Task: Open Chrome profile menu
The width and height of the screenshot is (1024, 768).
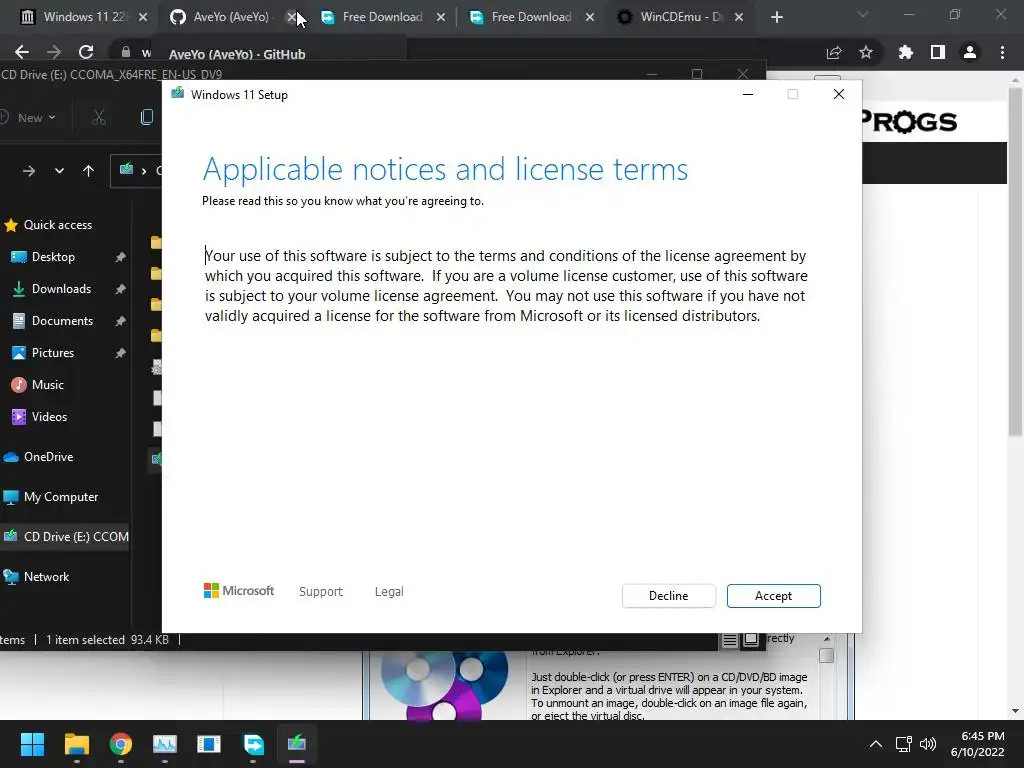Action: [x=970, y=52]
